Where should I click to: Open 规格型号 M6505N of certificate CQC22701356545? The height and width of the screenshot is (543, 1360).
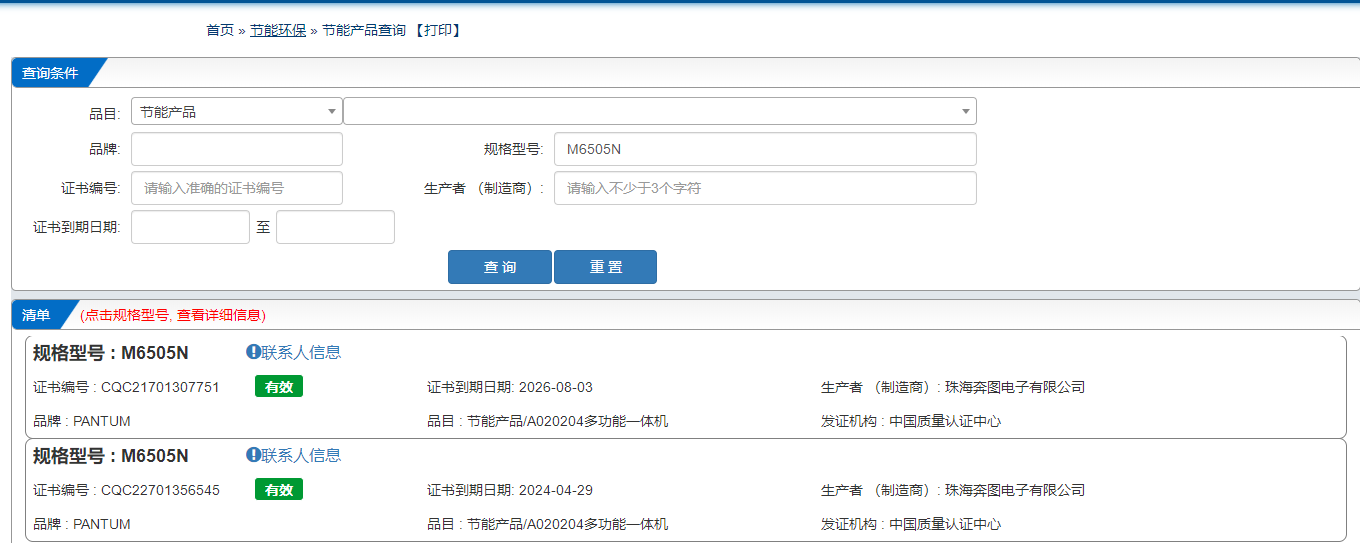pyautogui.click(x=110, y=456)
